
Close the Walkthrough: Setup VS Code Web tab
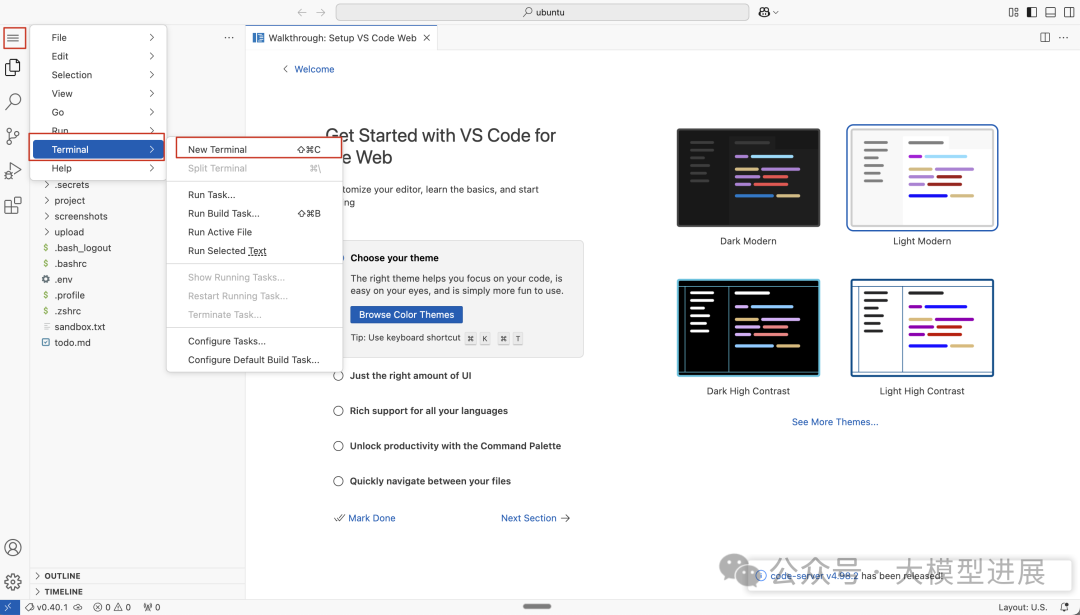pos(427,38)
